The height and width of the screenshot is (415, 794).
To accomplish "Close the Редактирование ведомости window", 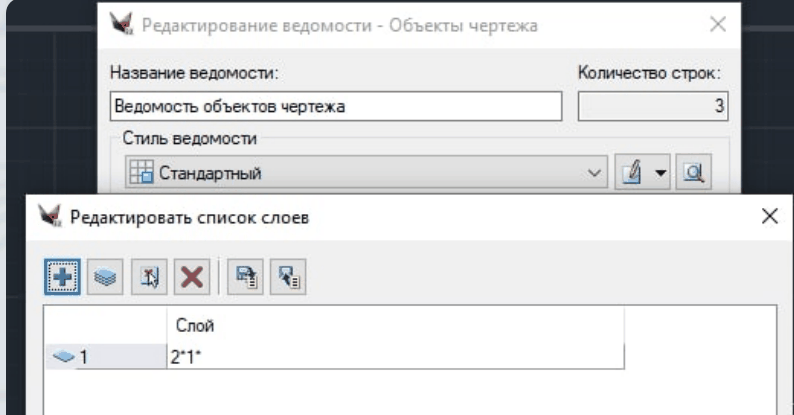I will click(x=717, y=25).
